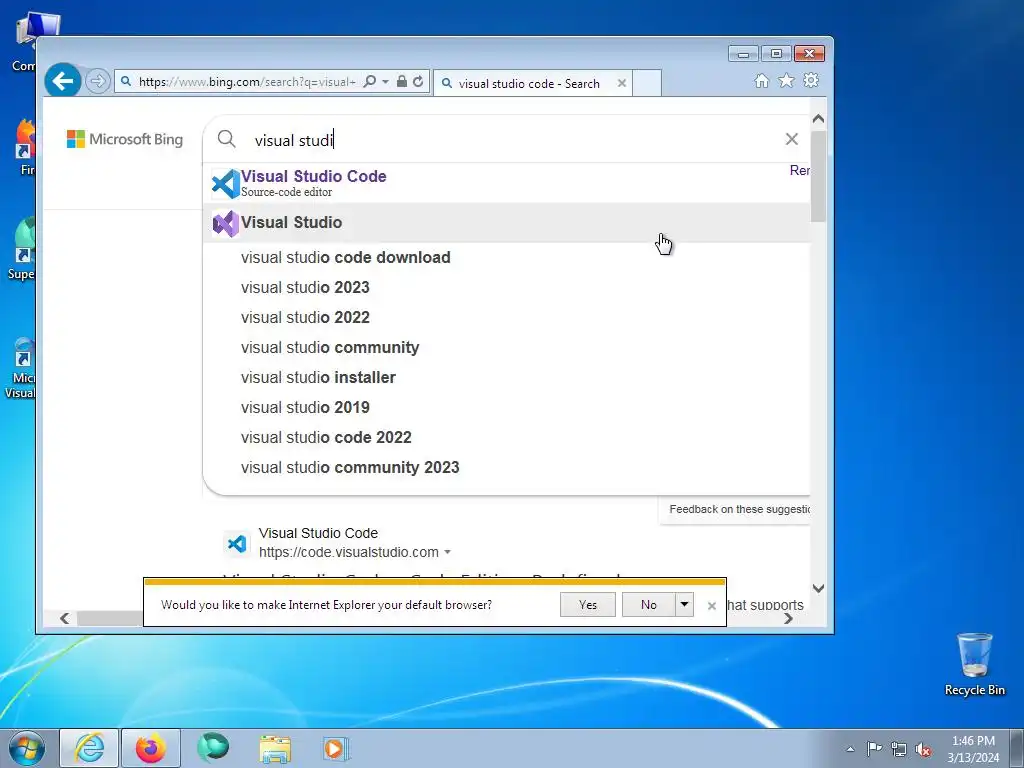Close the 'visual studio code - Search' tab
Image resolution: width=1024 pixels, height=768 pixels.
[622, 83]
